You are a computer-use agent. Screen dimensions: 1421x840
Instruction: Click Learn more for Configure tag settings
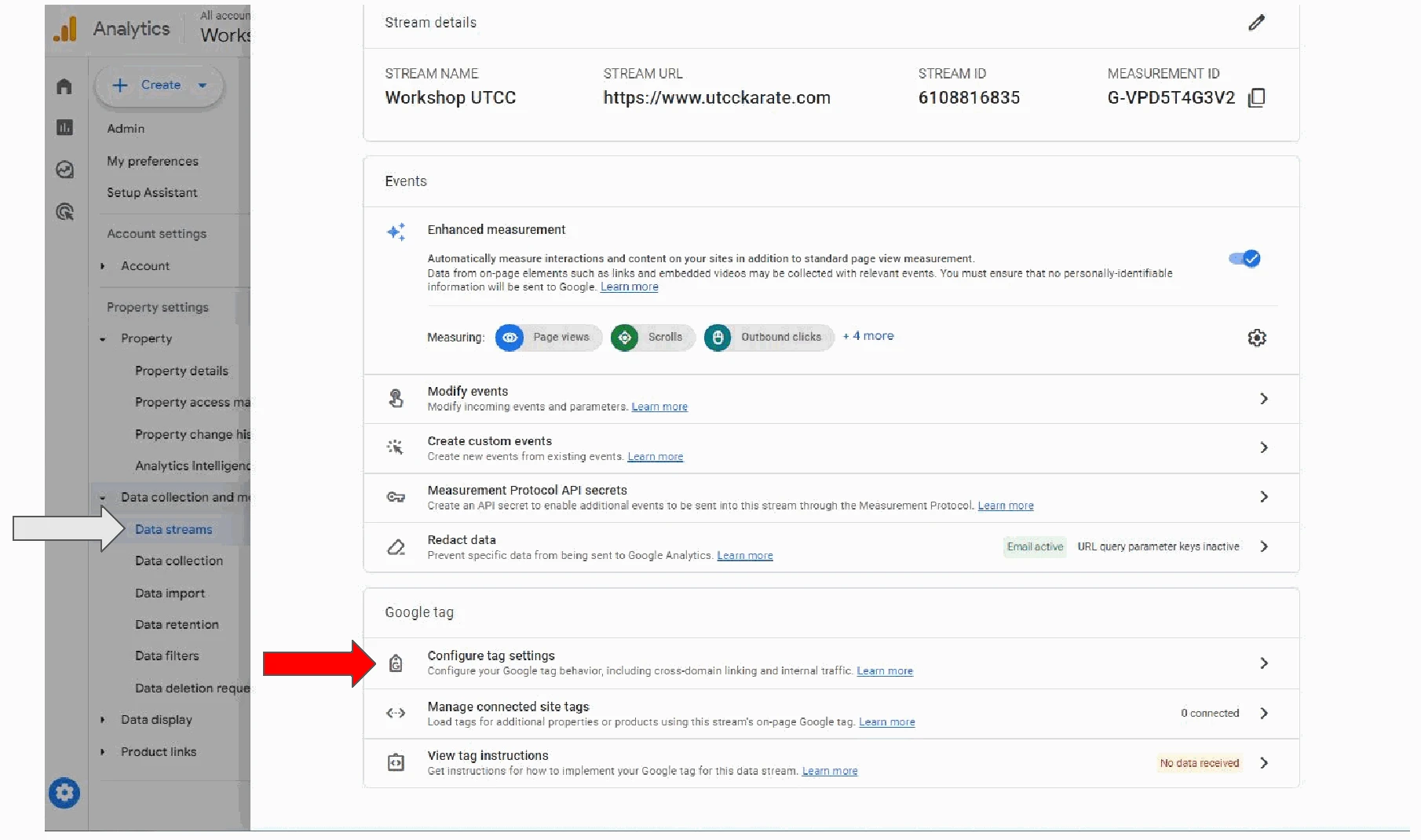point(885,671)
